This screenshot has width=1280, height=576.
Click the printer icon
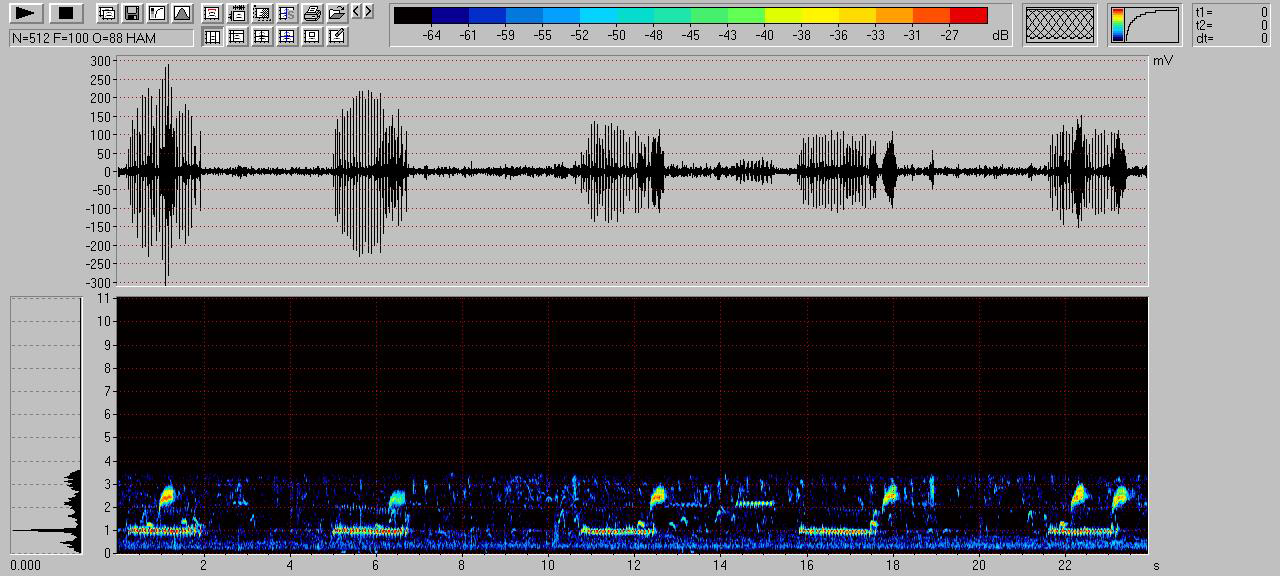click(x=312, y=13)
